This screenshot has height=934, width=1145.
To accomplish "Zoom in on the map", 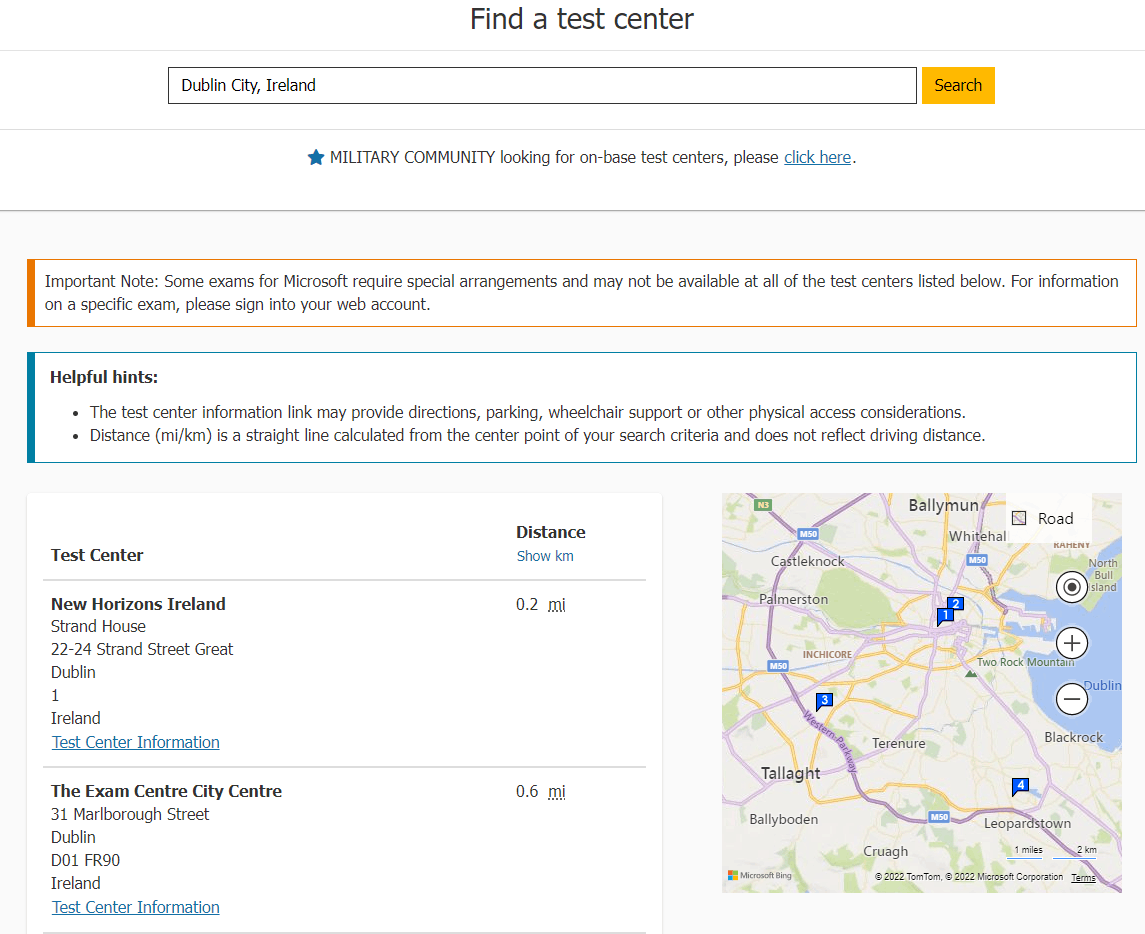I will [x=1071, y=643].
